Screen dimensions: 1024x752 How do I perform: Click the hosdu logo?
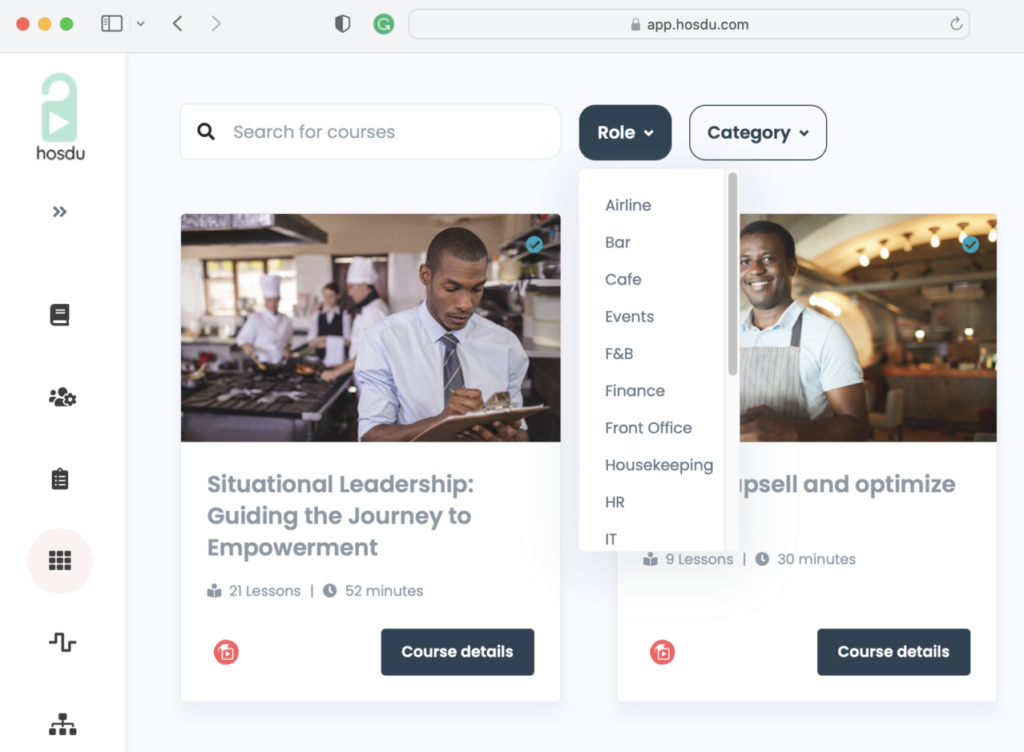pyautogui.click(x=60, y=117)
